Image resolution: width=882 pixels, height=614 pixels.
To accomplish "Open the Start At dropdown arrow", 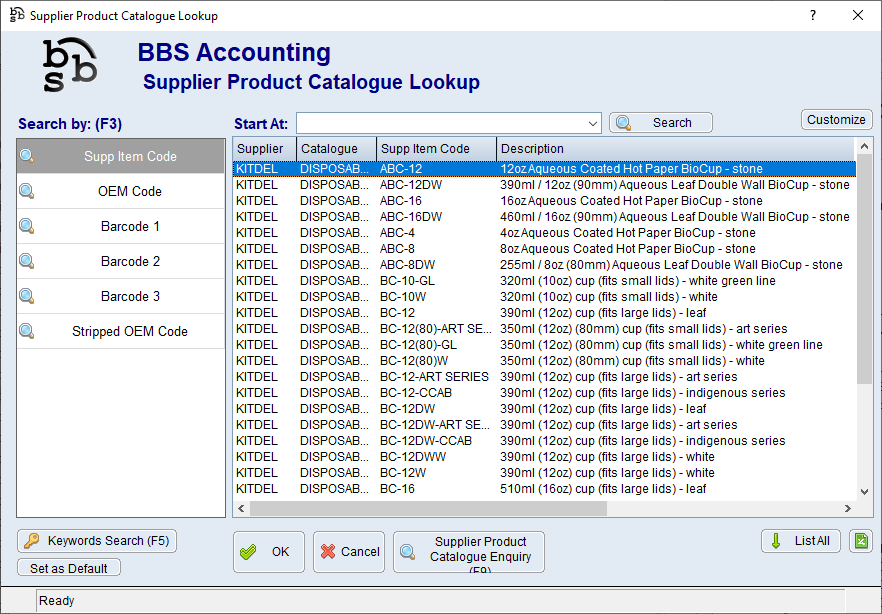I will 591,123.
